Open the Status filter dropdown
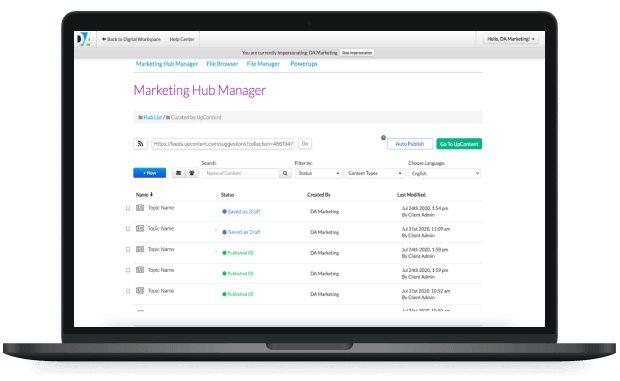This screenshot has height=381, width=620. point(319,173)
